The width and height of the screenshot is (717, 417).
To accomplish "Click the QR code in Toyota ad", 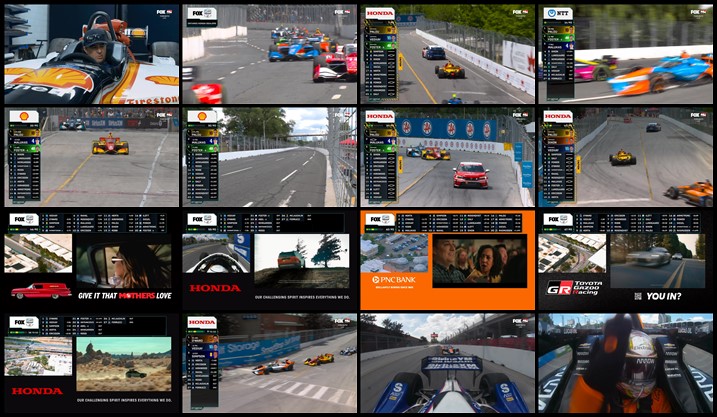I will click(642, 296).
